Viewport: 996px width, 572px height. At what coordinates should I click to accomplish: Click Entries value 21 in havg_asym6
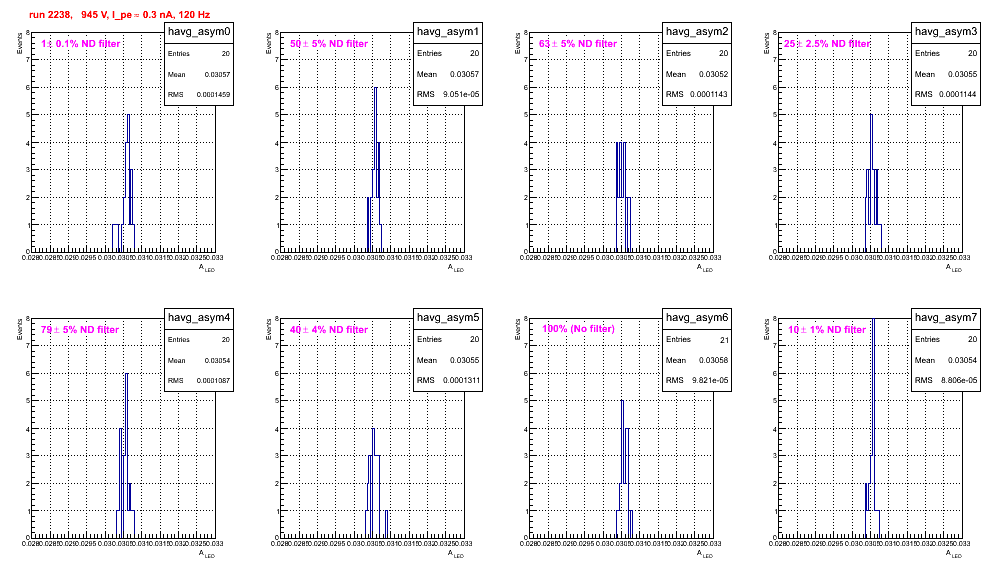click(x=724, y=340)
